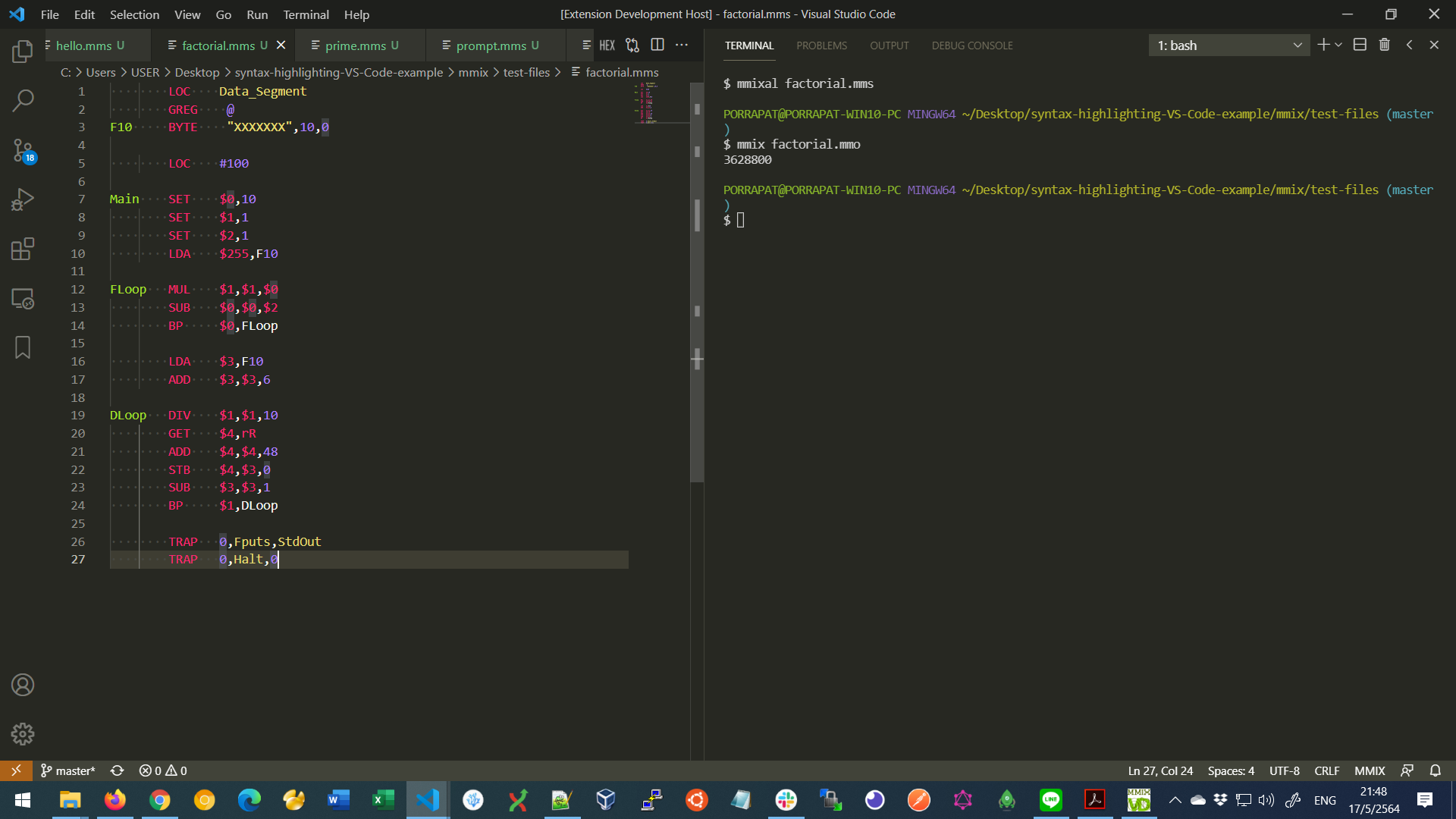This screenshot has width=1456, height=819.
Task: Click the HEX editor toolbar icon
Action: tap(607, 45)
